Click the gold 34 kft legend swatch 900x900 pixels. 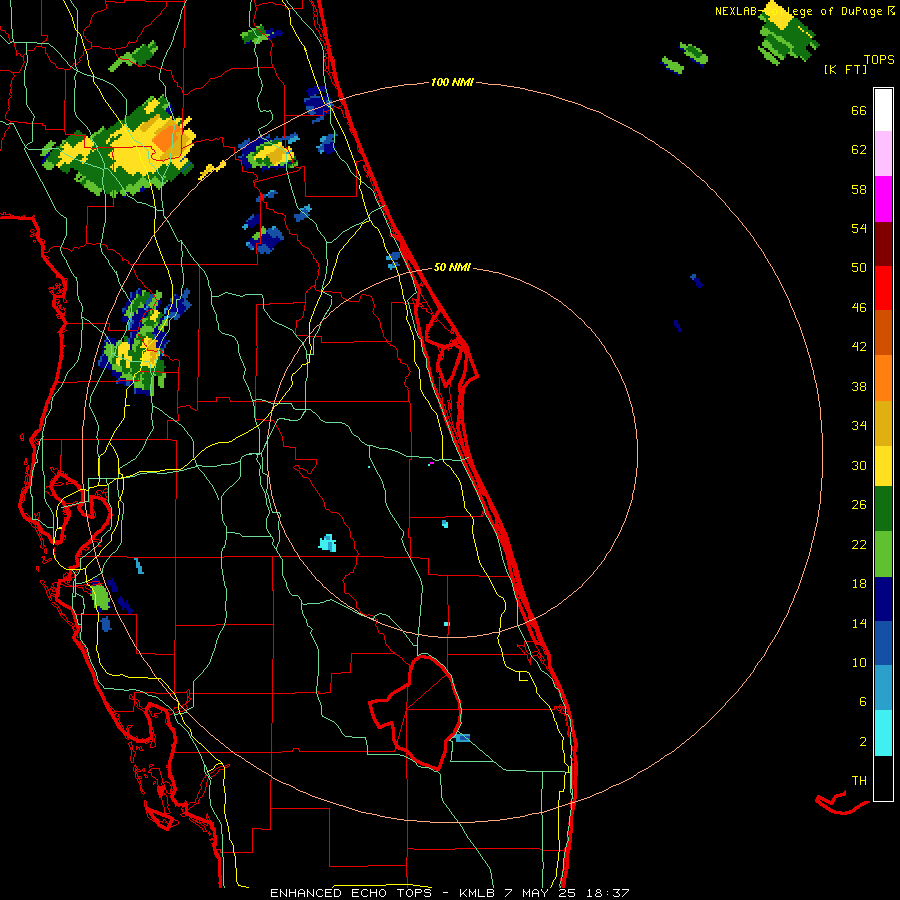coord(883,423)
